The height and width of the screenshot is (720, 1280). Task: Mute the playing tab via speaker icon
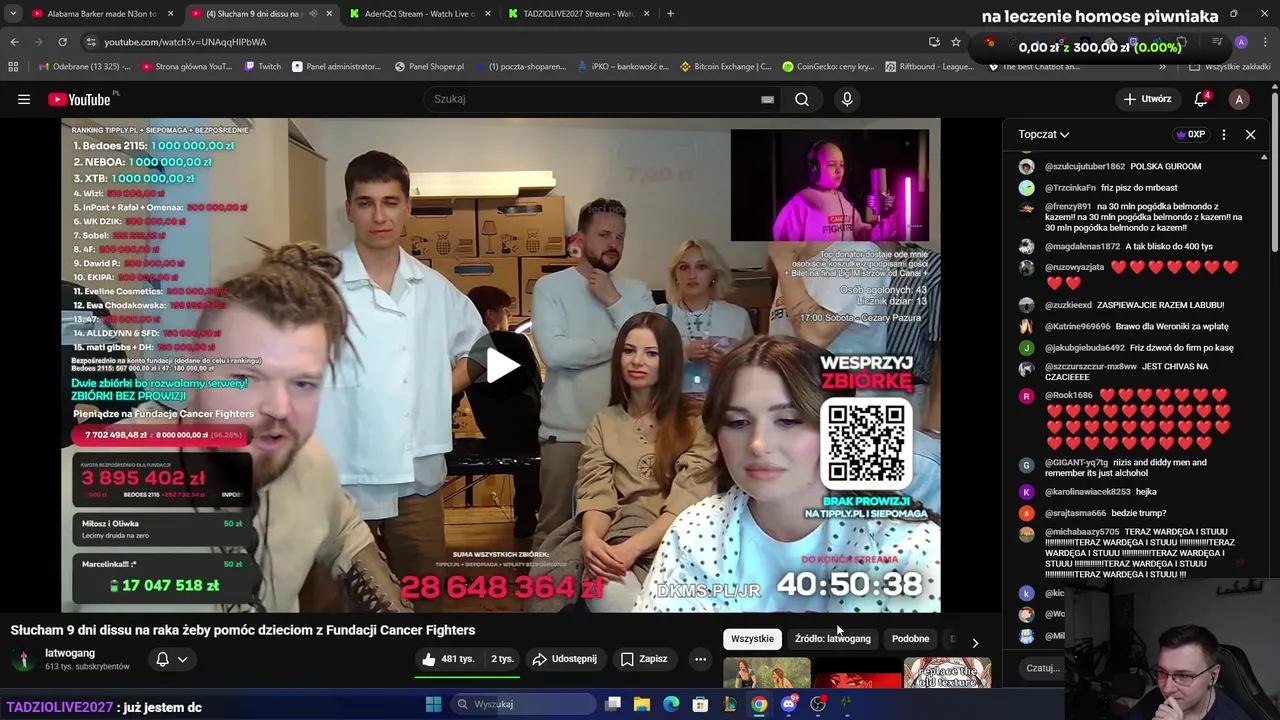[314, 14]
